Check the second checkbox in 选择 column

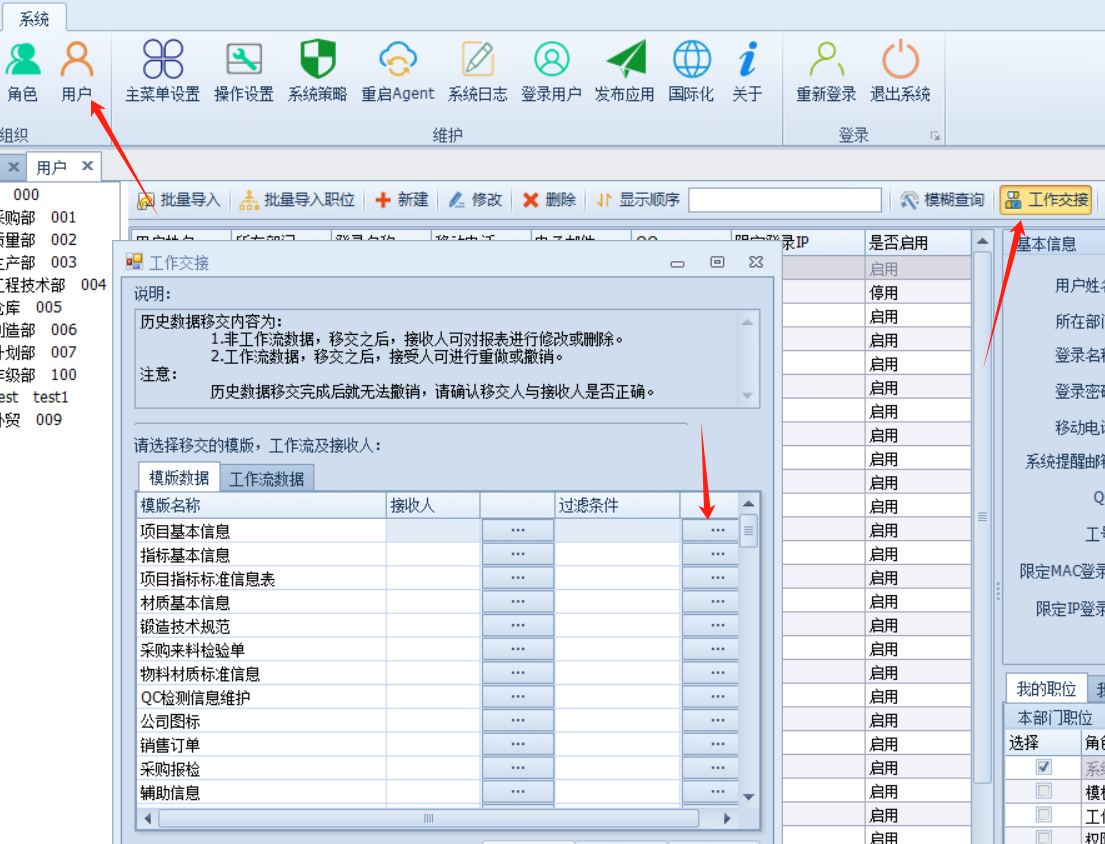tap(1044, 791)
